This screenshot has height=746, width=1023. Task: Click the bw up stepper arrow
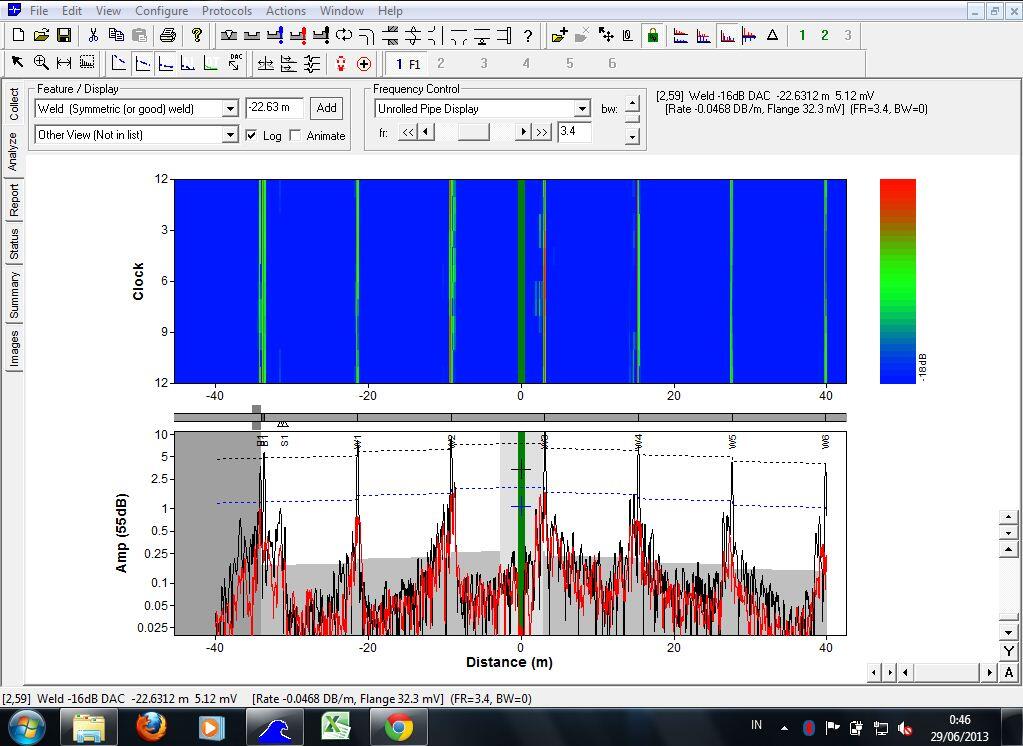632,104
